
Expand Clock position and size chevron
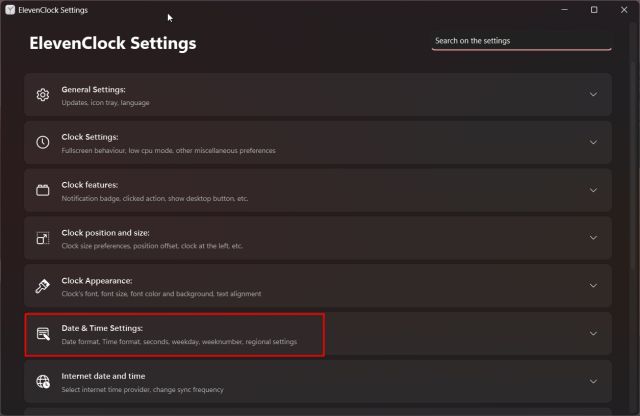[x=593, y=238]
